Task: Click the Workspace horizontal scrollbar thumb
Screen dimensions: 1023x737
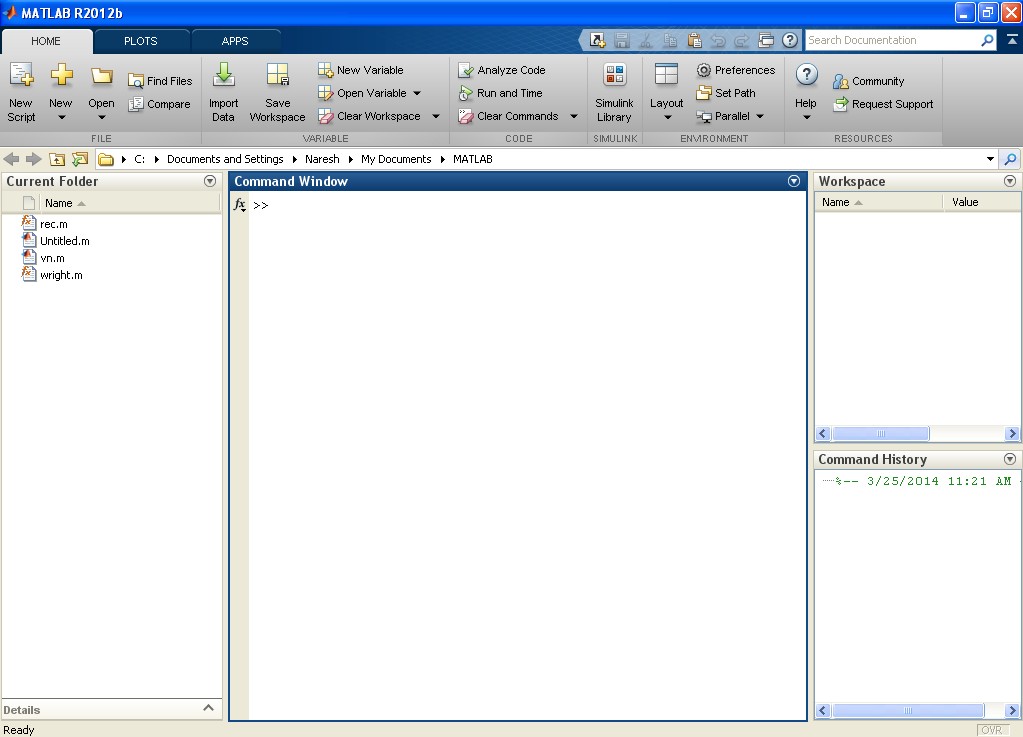Action: click(881, 434)
